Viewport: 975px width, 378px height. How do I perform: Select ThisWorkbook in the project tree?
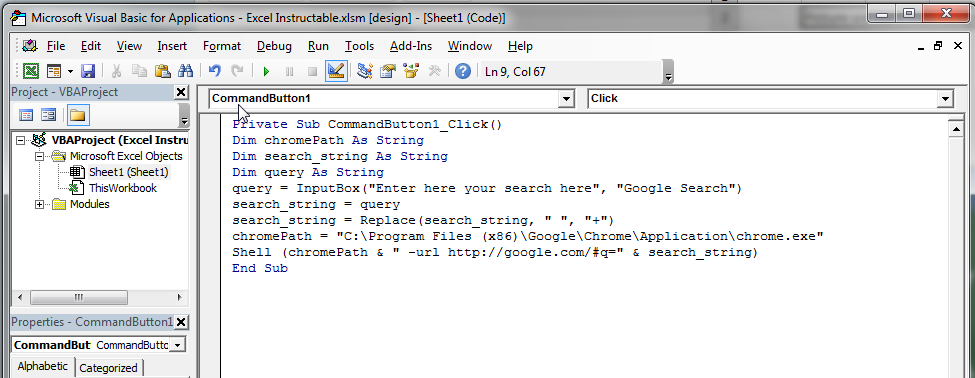pos(122,188)
